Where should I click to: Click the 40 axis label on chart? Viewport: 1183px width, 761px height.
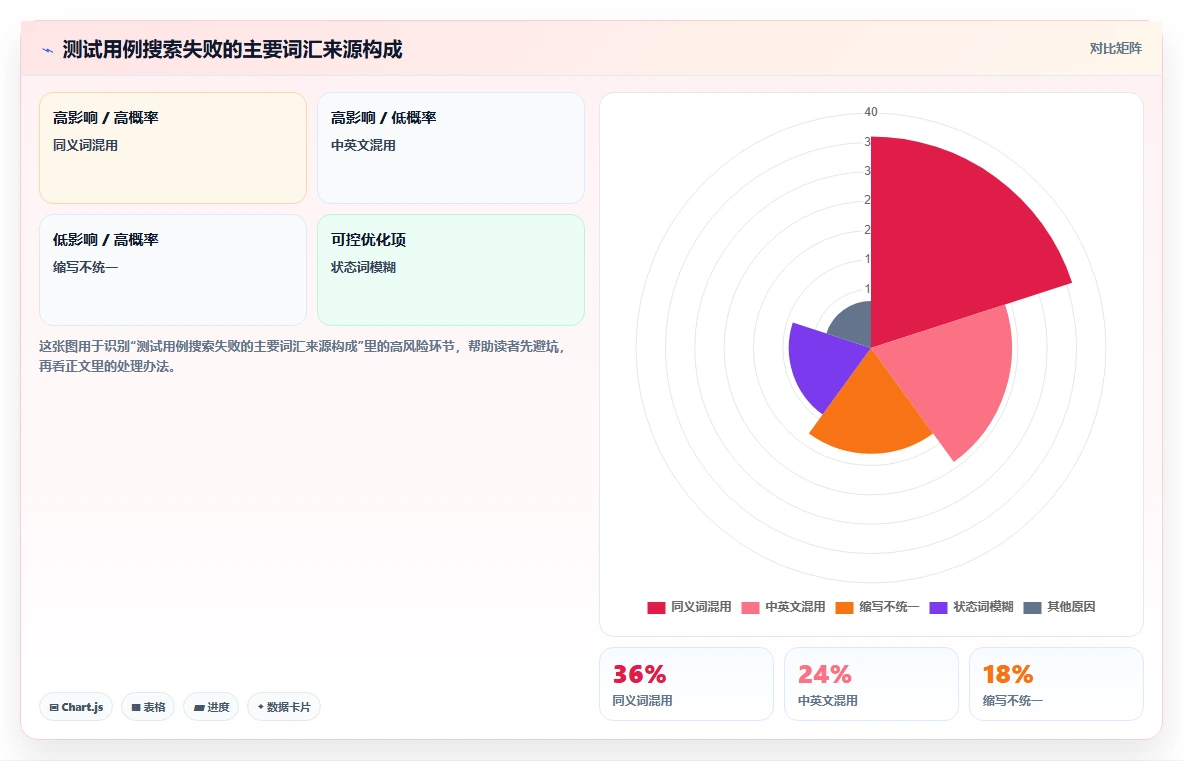(x=871, y=112)
